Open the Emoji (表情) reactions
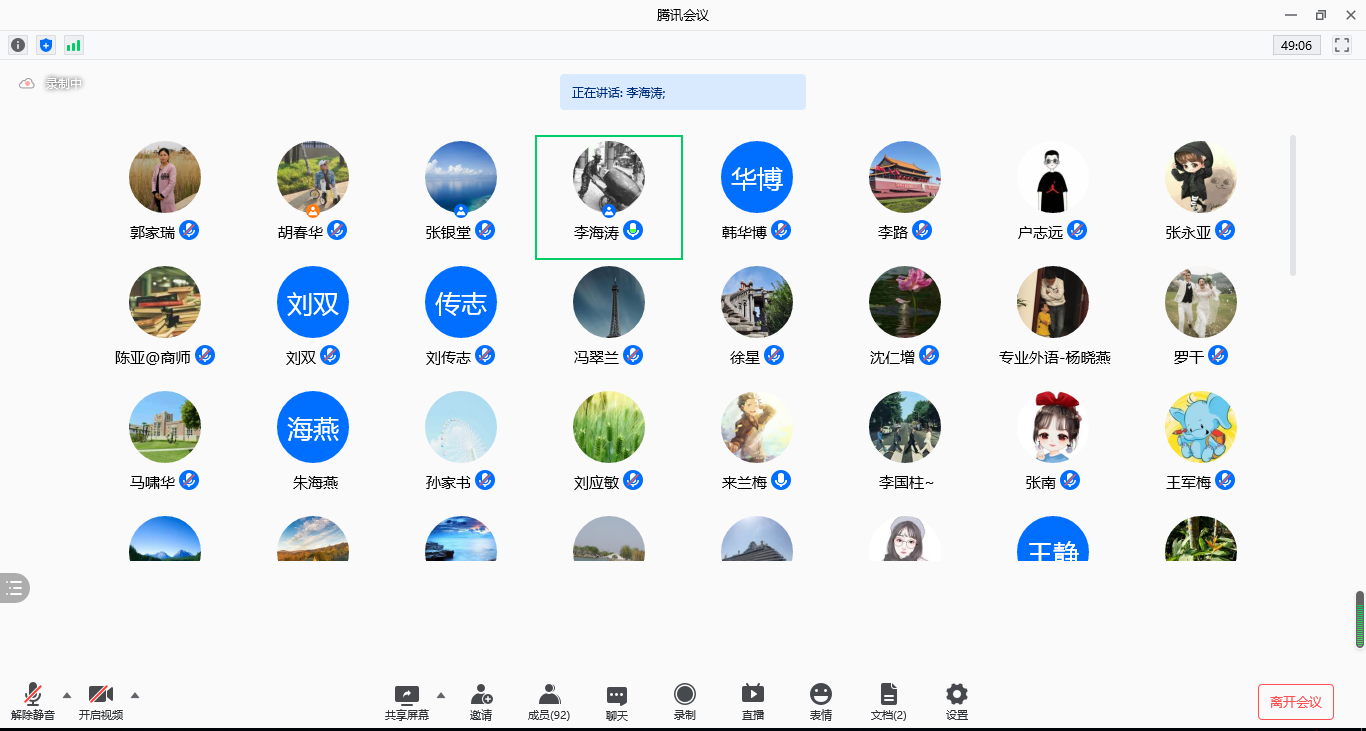The image size is (1366, 731). 821,701
